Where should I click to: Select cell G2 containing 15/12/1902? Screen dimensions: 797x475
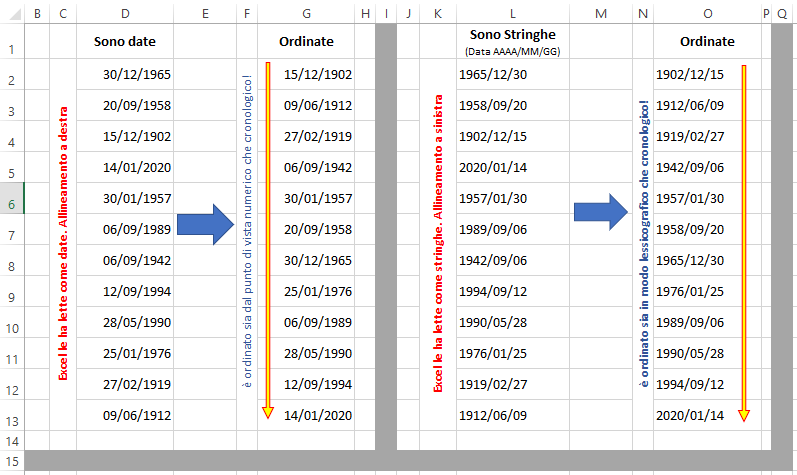point(317,74)
